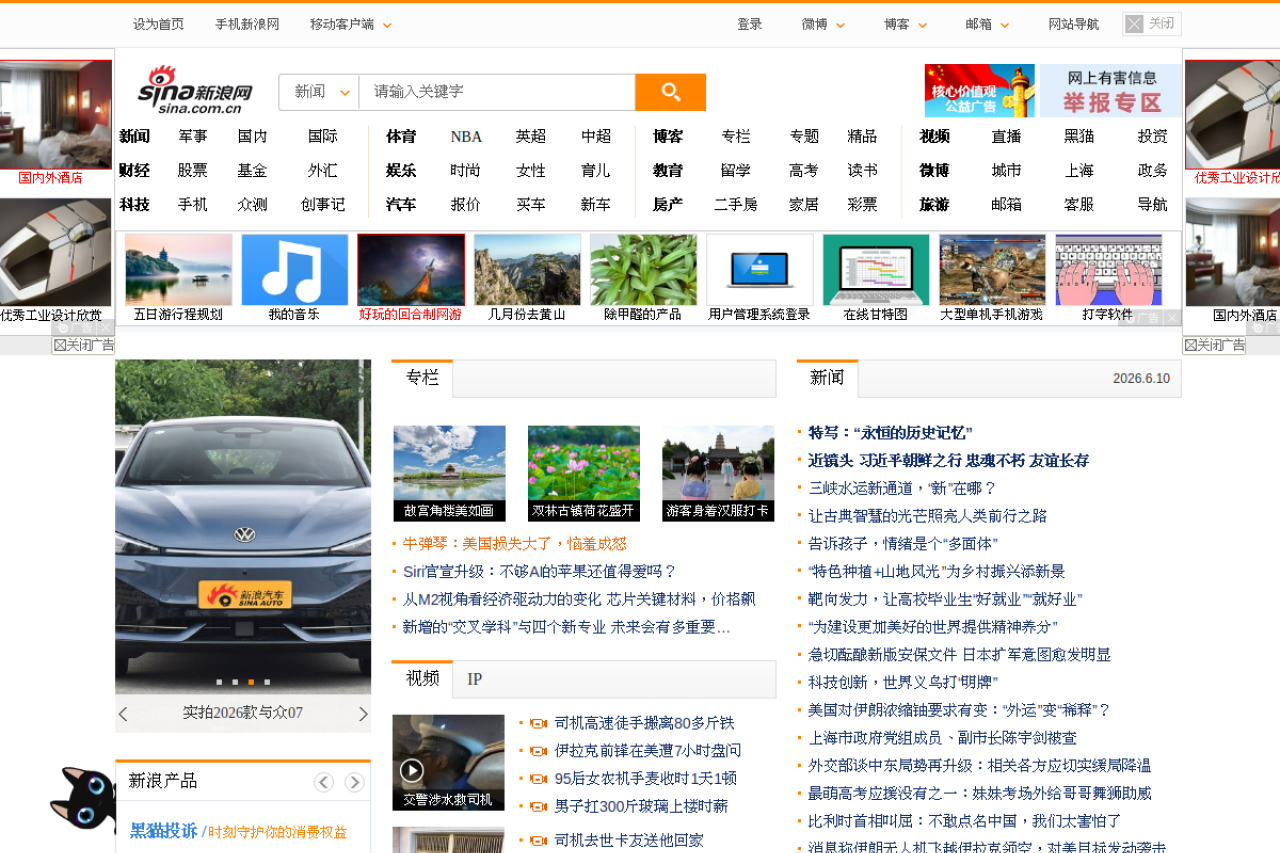Click the black cat mascot icon
1280x853 pixels.
coord(82,797)
